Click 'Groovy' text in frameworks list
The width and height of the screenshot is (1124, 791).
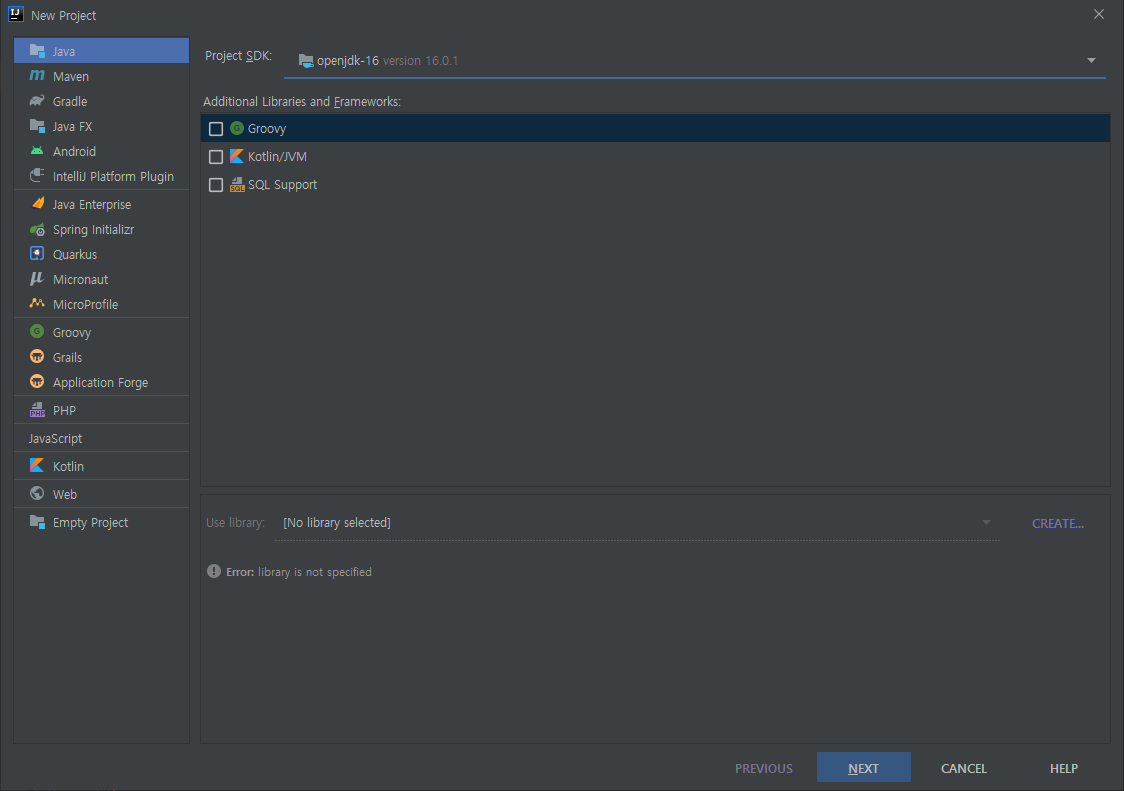(267, 129)
